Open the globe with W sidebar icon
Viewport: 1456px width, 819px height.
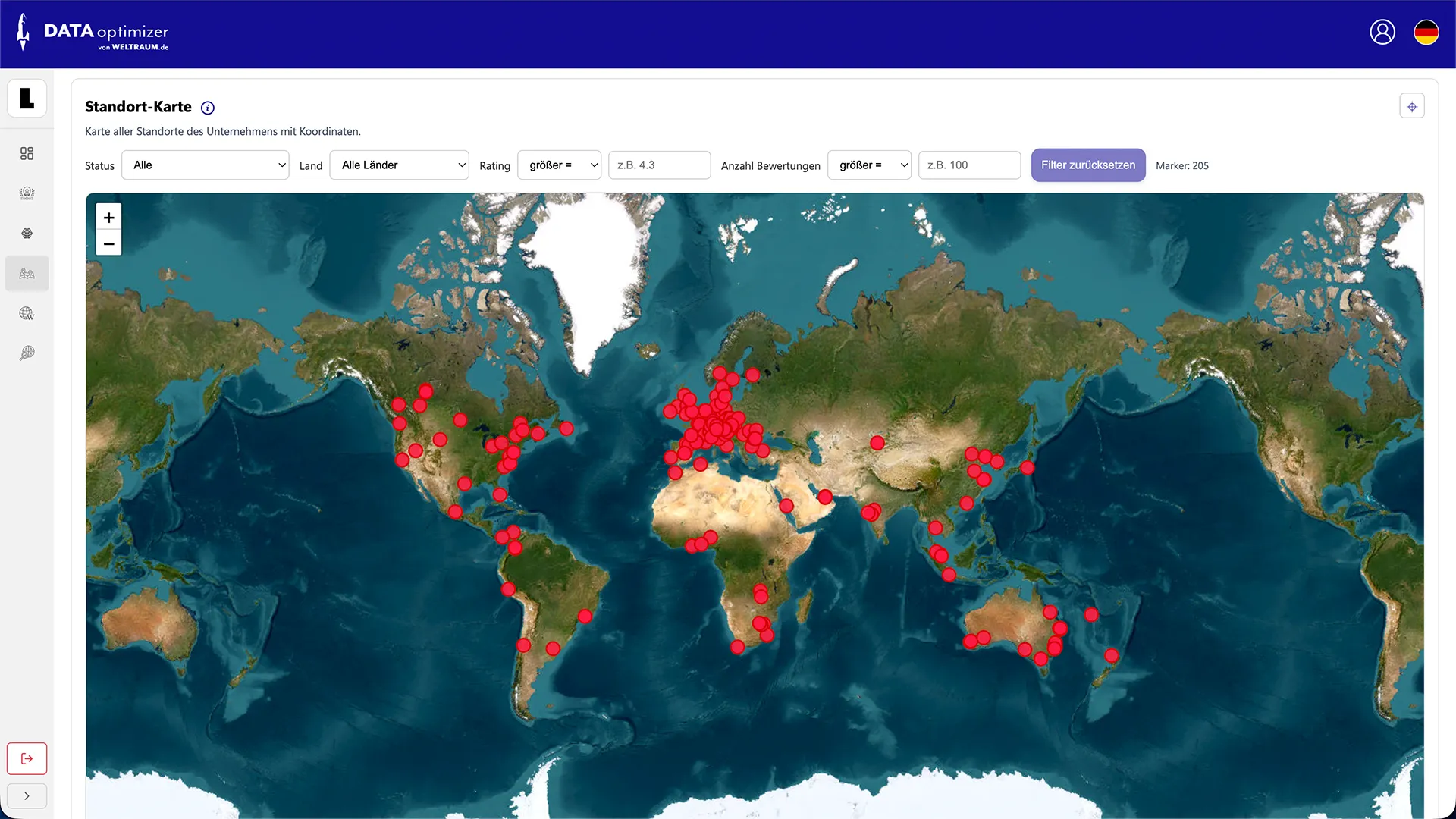[x=27, y=313]
